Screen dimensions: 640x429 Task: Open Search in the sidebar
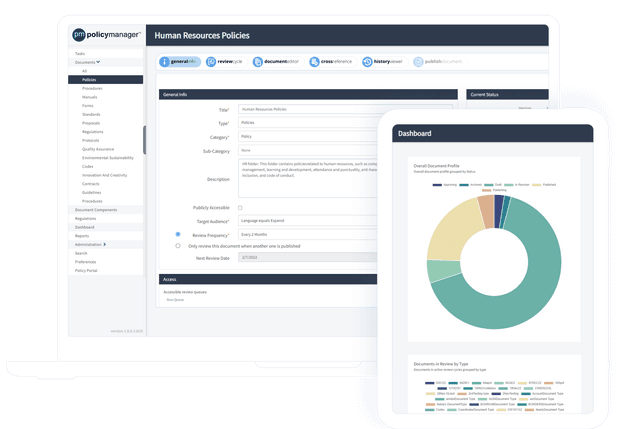[81, 253]
